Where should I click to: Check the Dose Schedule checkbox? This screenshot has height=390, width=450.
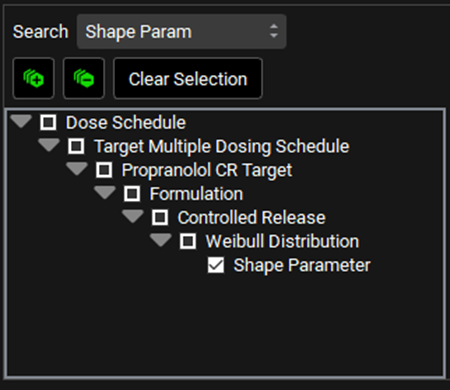click(x=48, y=122)
